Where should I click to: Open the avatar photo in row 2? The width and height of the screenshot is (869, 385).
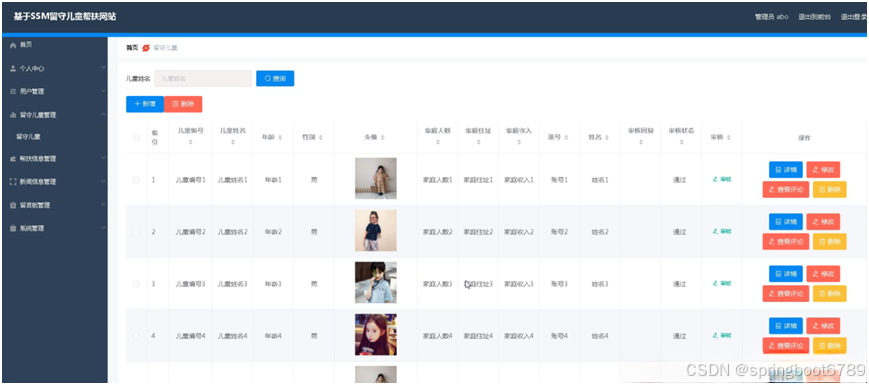376,230
